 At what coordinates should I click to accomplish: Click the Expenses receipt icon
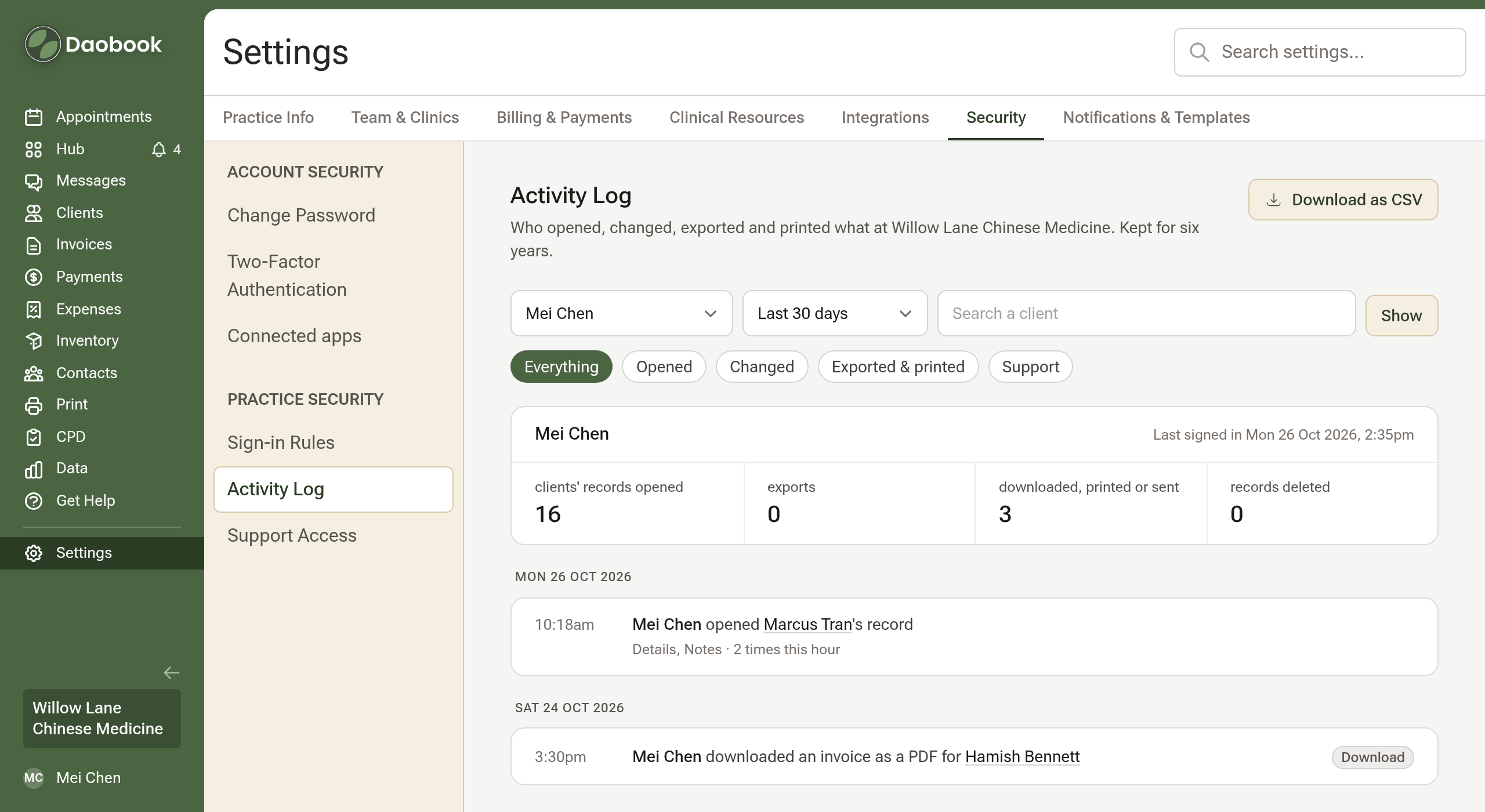click(x=34, y=309)
